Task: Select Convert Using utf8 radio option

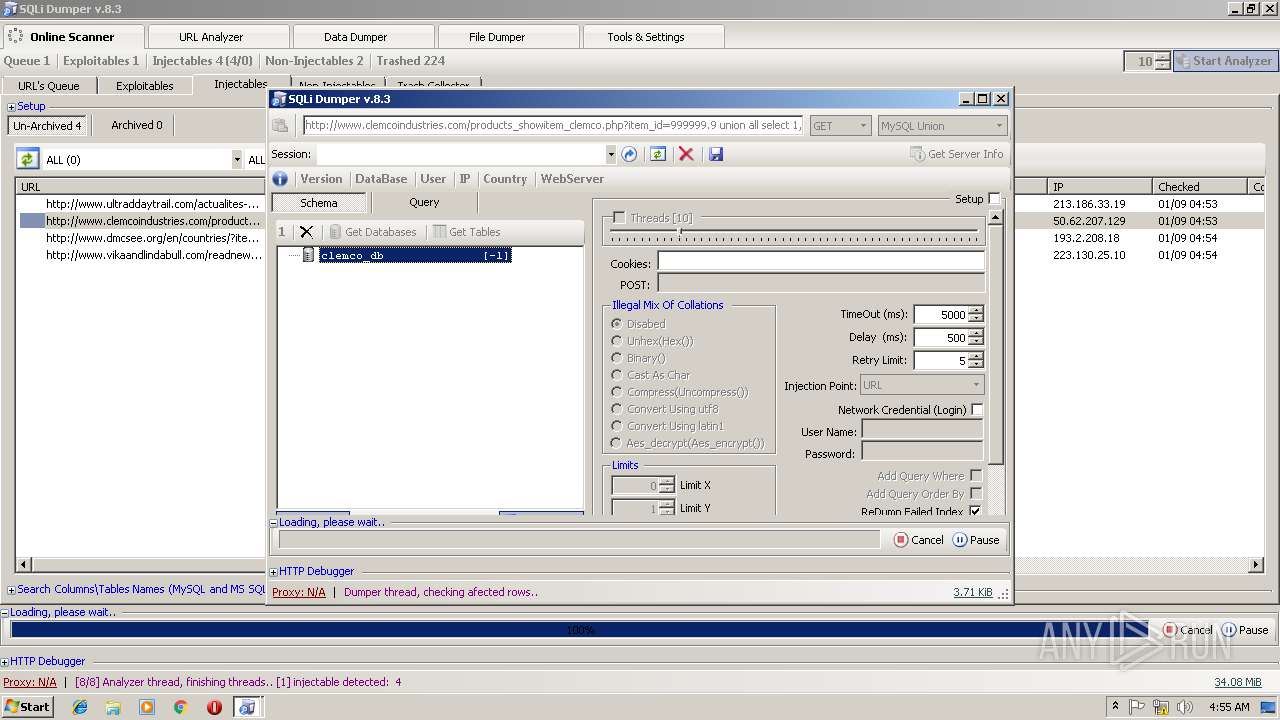Action: coord(616,409)
